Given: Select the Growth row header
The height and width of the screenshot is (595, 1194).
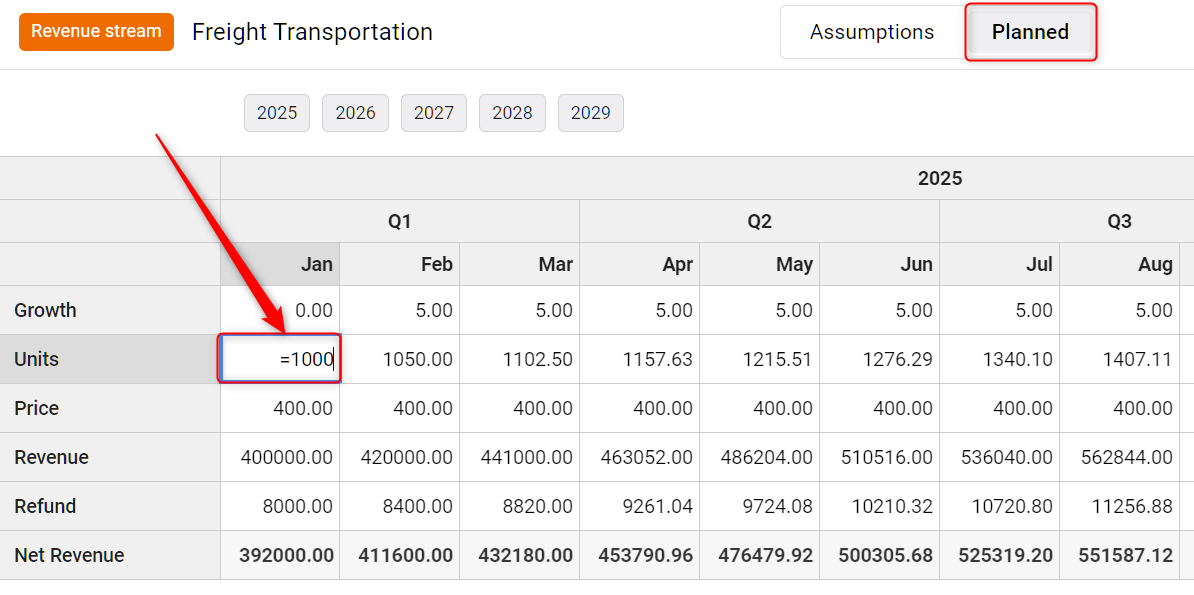Looking at the screenshot, I should (110, 310).
